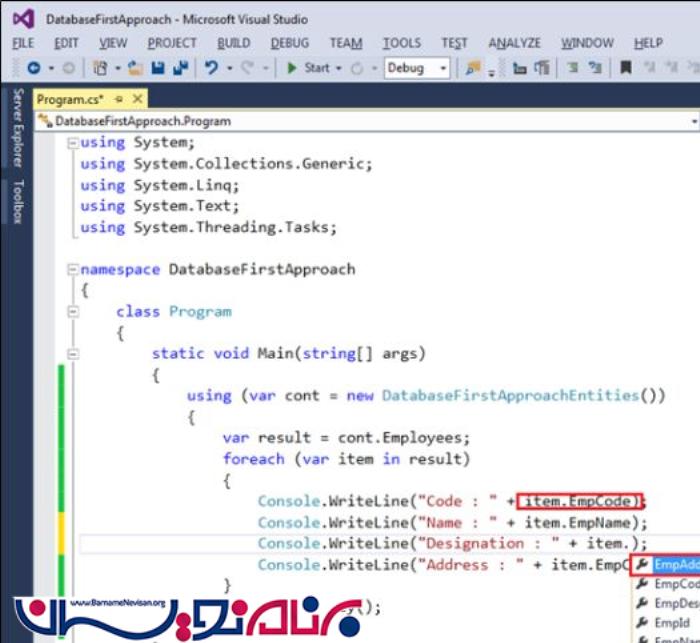Close the Program.cs tab
Screen dimensions: 700x643
pyautogui.click(x=136, y=99)
